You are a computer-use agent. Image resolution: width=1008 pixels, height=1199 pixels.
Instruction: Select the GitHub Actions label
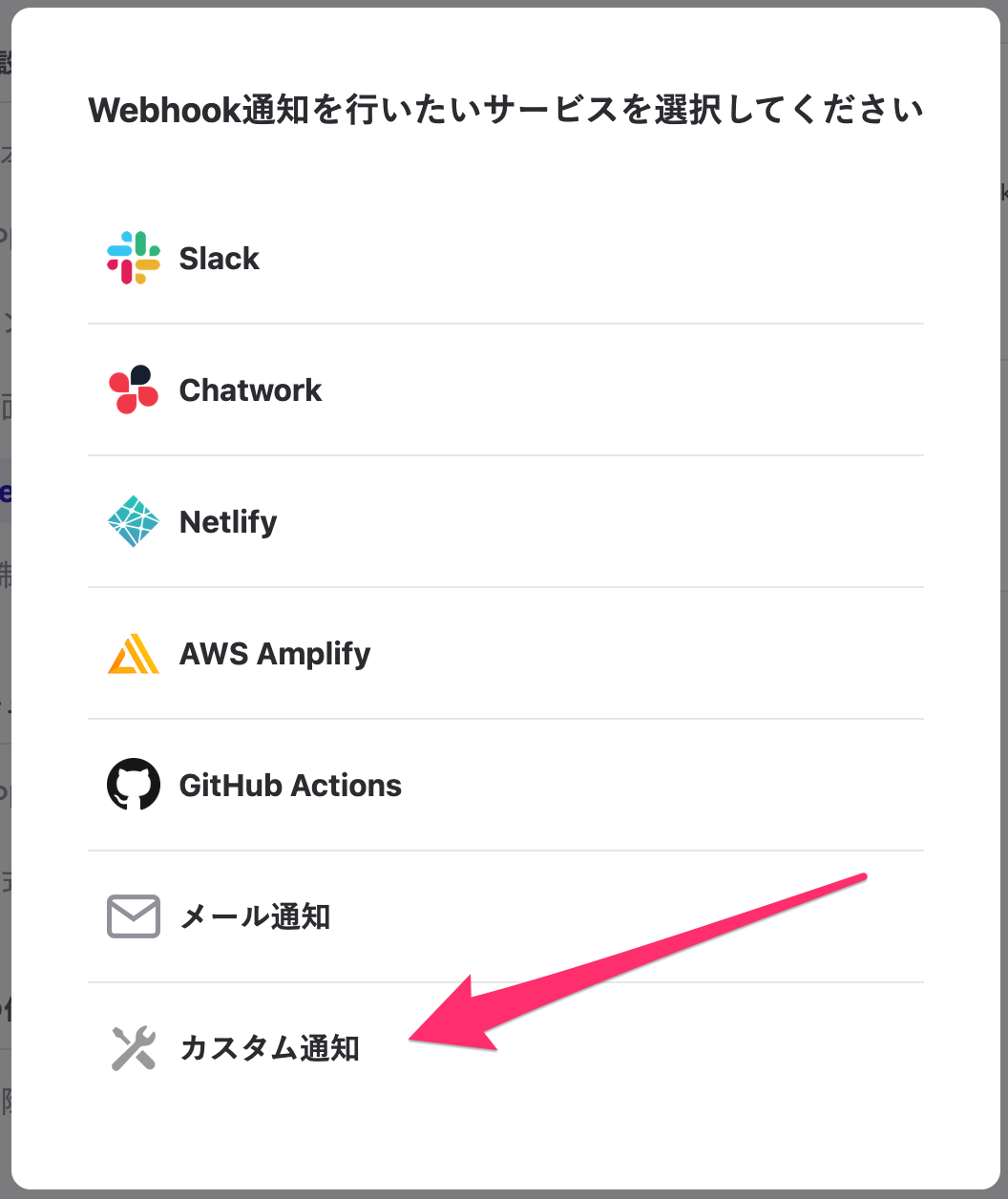tap(290, 786)
